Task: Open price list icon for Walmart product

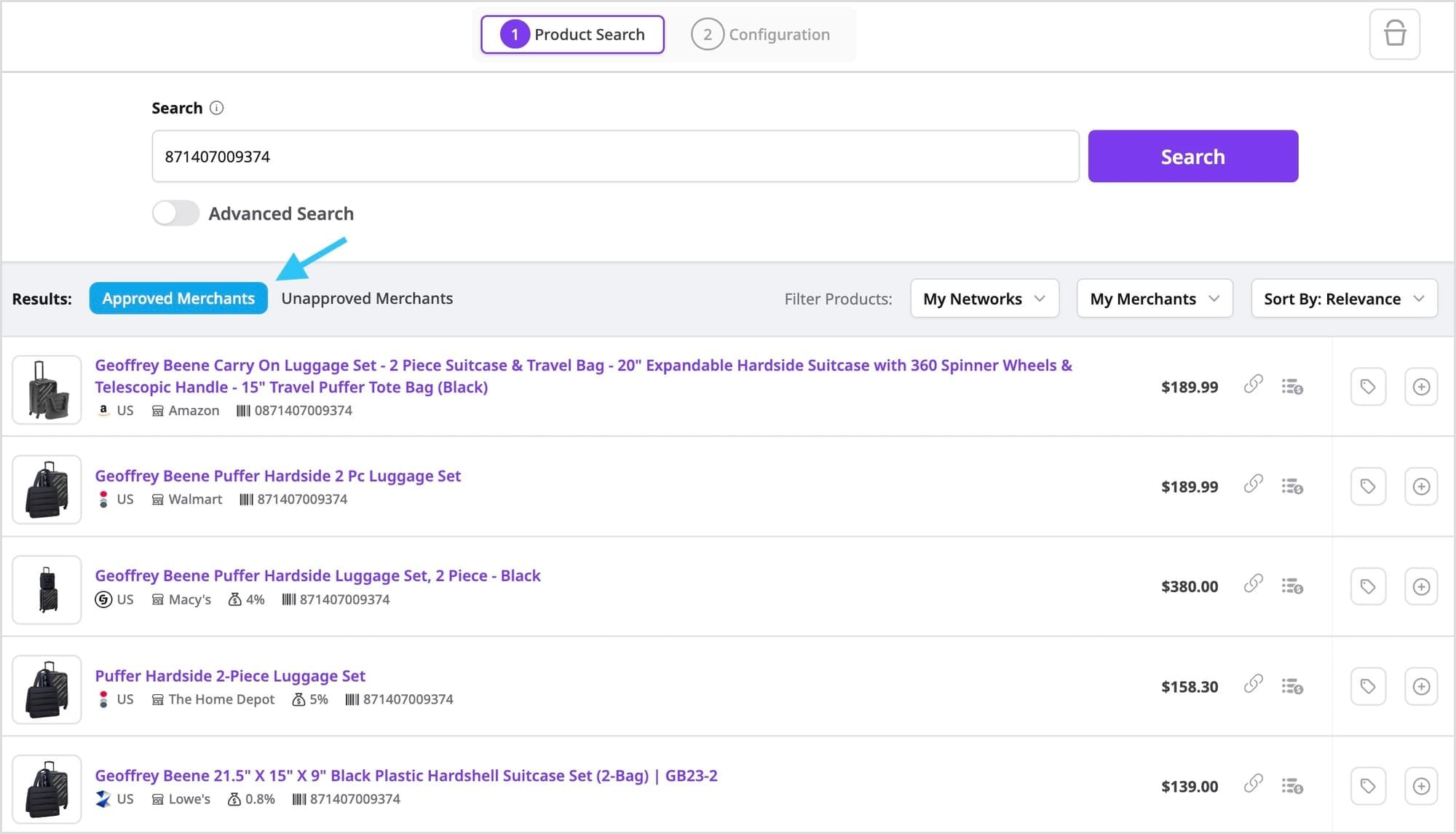Action: point(1292,486)
